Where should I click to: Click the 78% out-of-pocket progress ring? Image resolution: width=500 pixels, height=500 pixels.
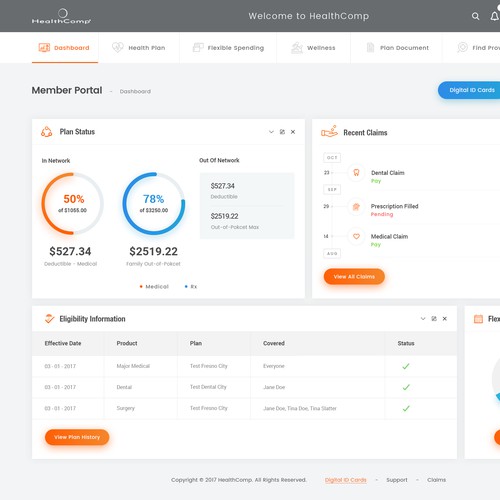(154, 203)
